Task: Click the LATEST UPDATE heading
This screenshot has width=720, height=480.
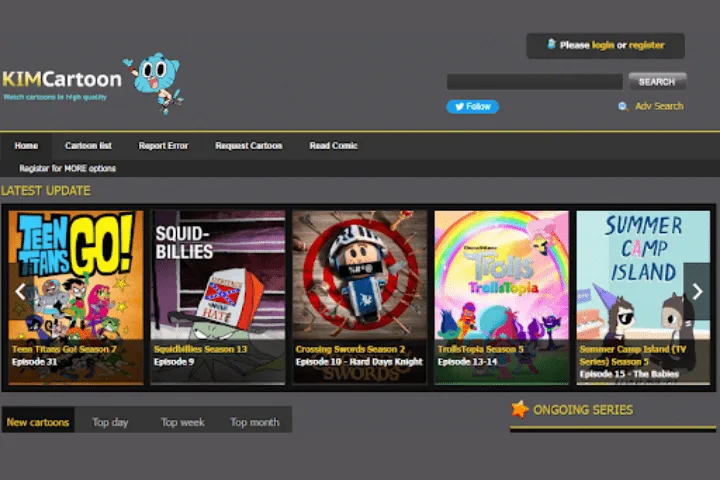Action: [x=45, y=191]
